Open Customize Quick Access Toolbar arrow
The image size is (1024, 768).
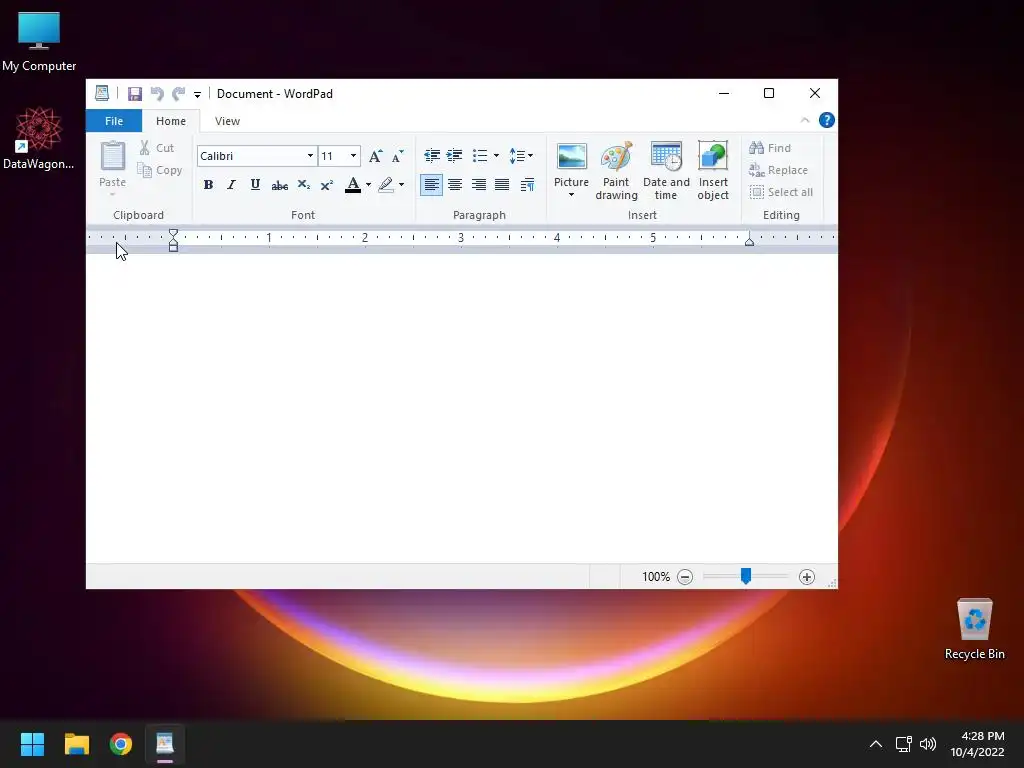(197, 95)
